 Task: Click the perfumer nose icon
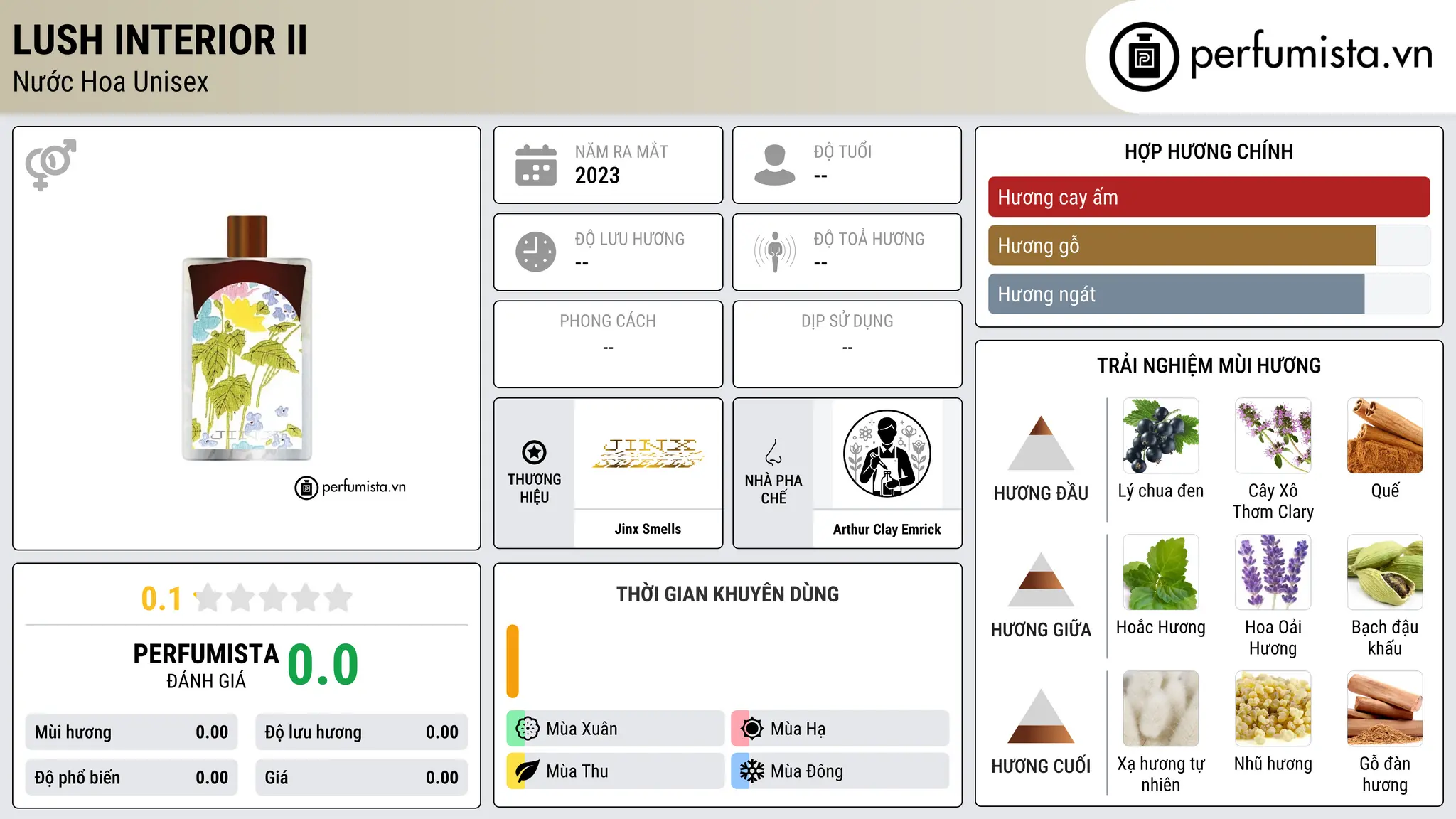point(773,452)
